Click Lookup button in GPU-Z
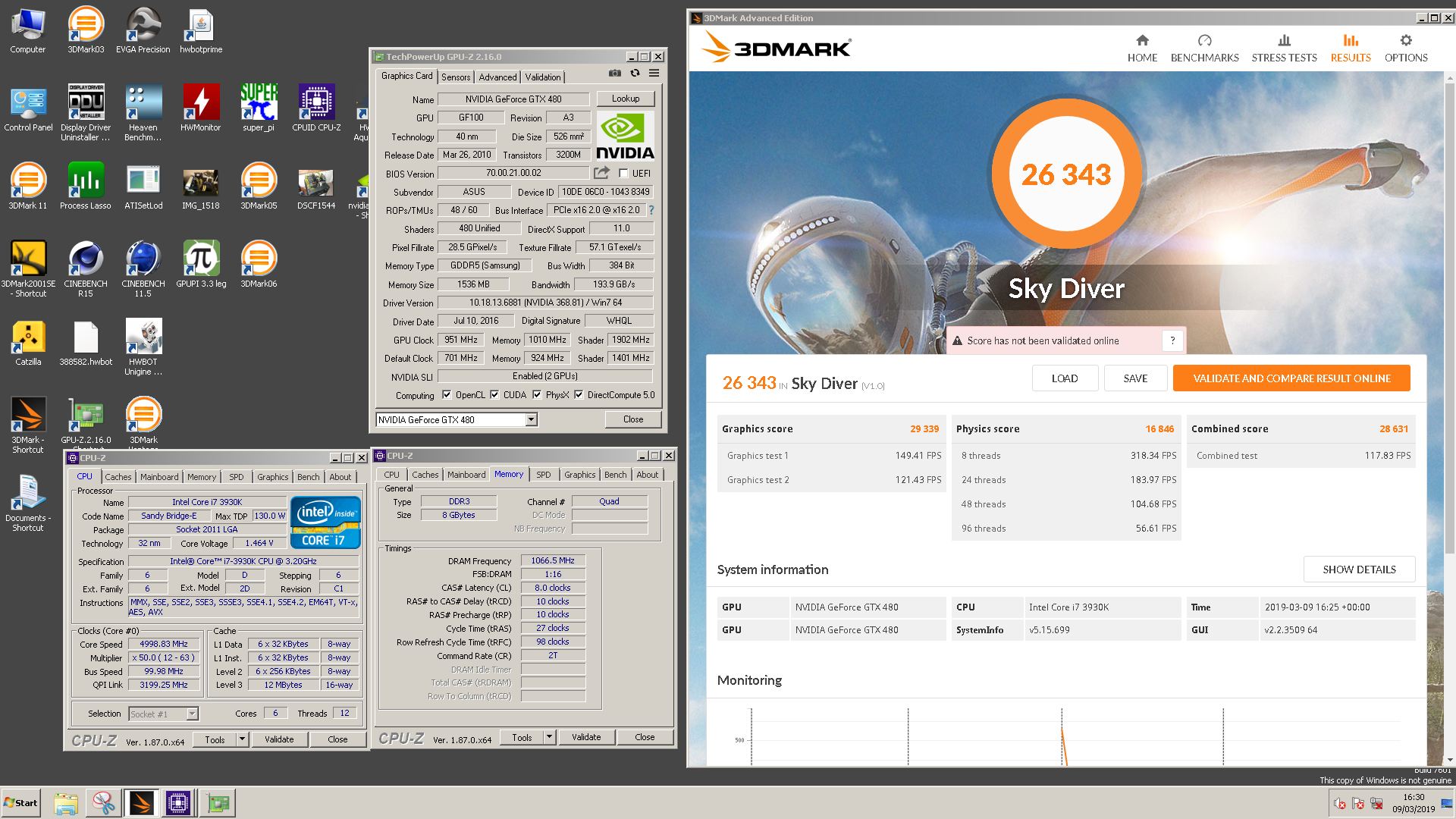This screenshot has height=819, width=1456. pos(626,99)
